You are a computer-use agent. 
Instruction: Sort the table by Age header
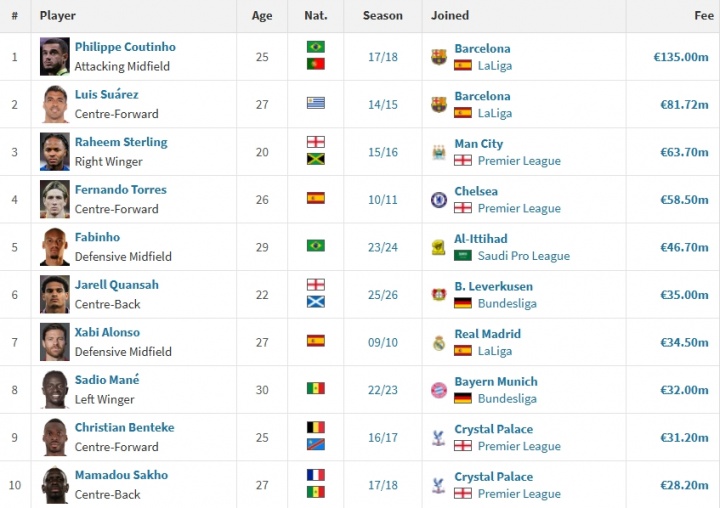pos(262,16)
